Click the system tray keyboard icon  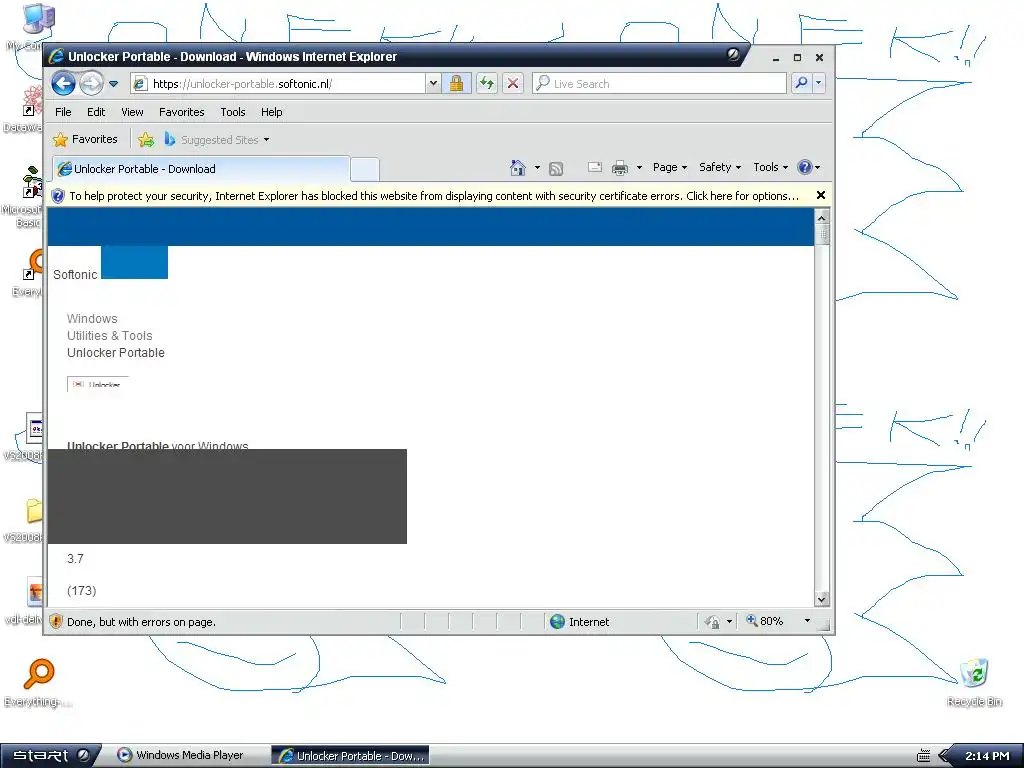click(923, 756)
